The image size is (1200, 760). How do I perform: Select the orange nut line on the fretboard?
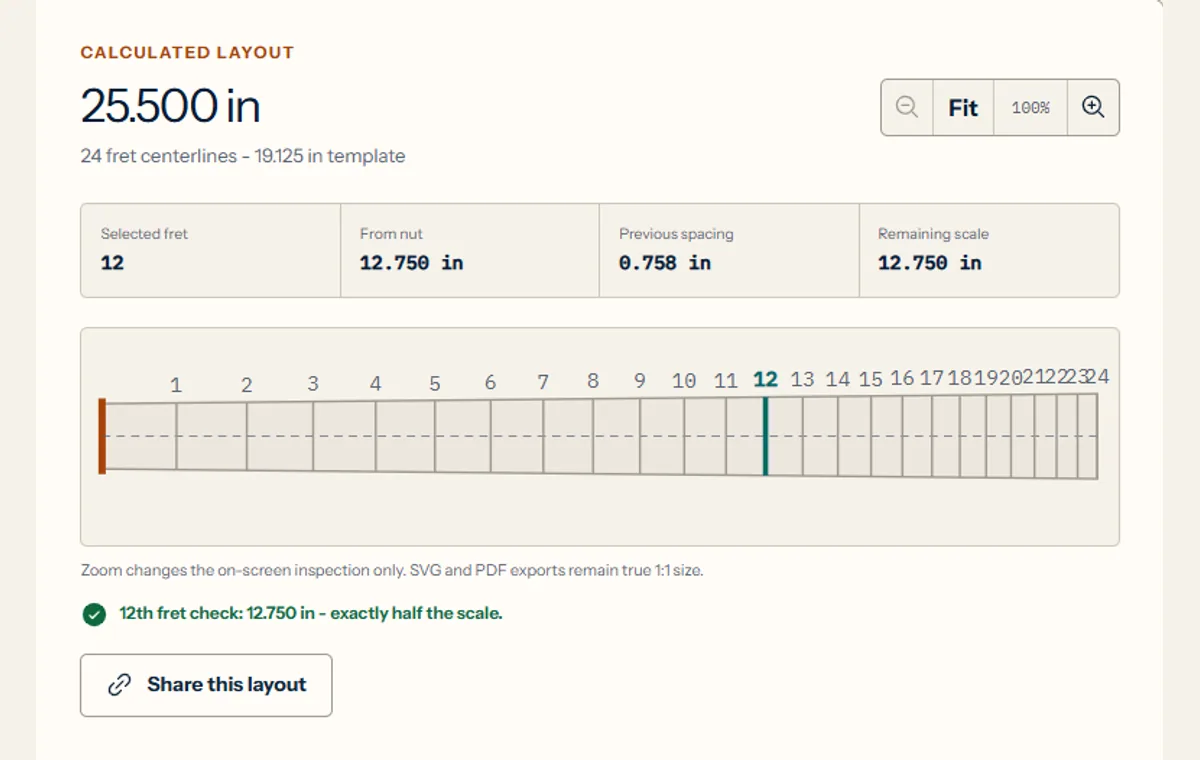click(102, 436)
